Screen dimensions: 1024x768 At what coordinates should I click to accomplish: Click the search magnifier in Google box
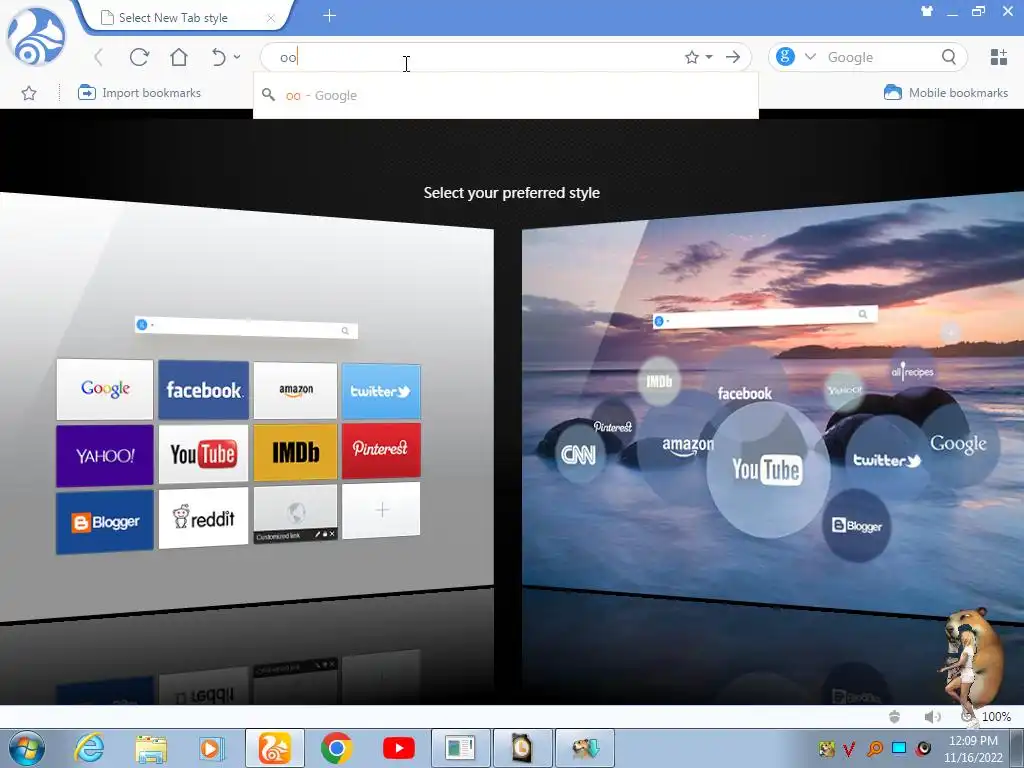[949, 57]
